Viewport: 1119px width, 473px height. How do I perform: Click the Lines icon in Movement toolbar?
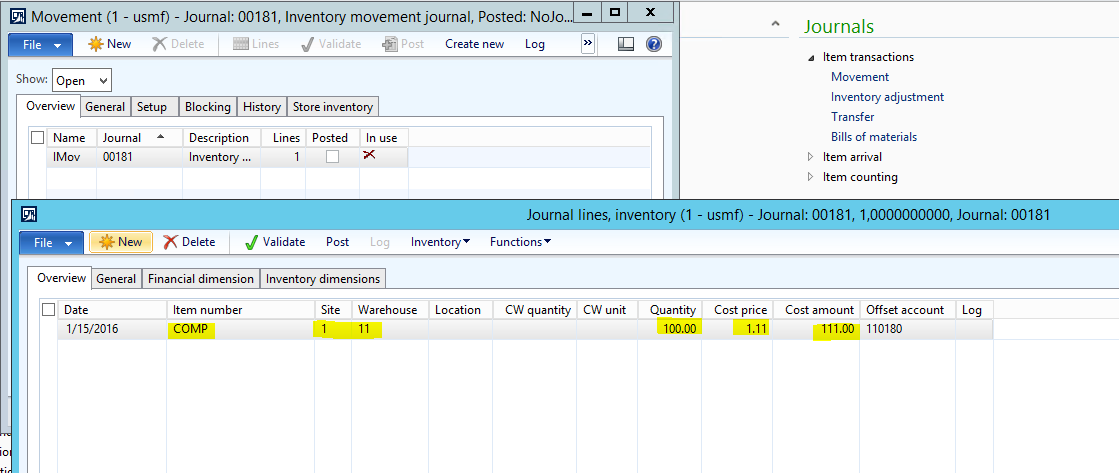click(241, 44)
